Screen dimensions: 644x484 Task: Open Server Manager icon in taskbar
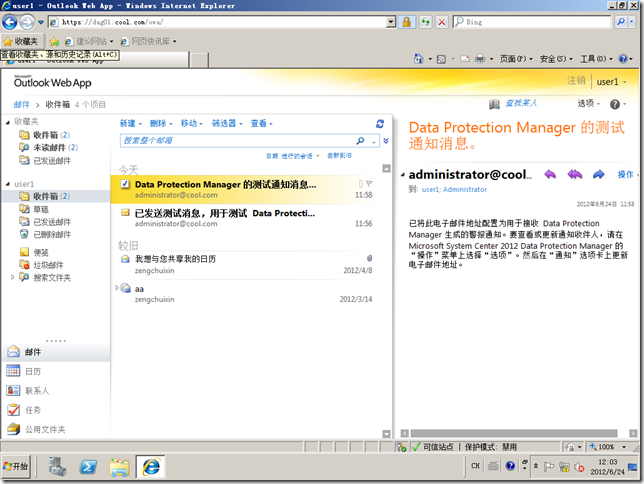57,467
